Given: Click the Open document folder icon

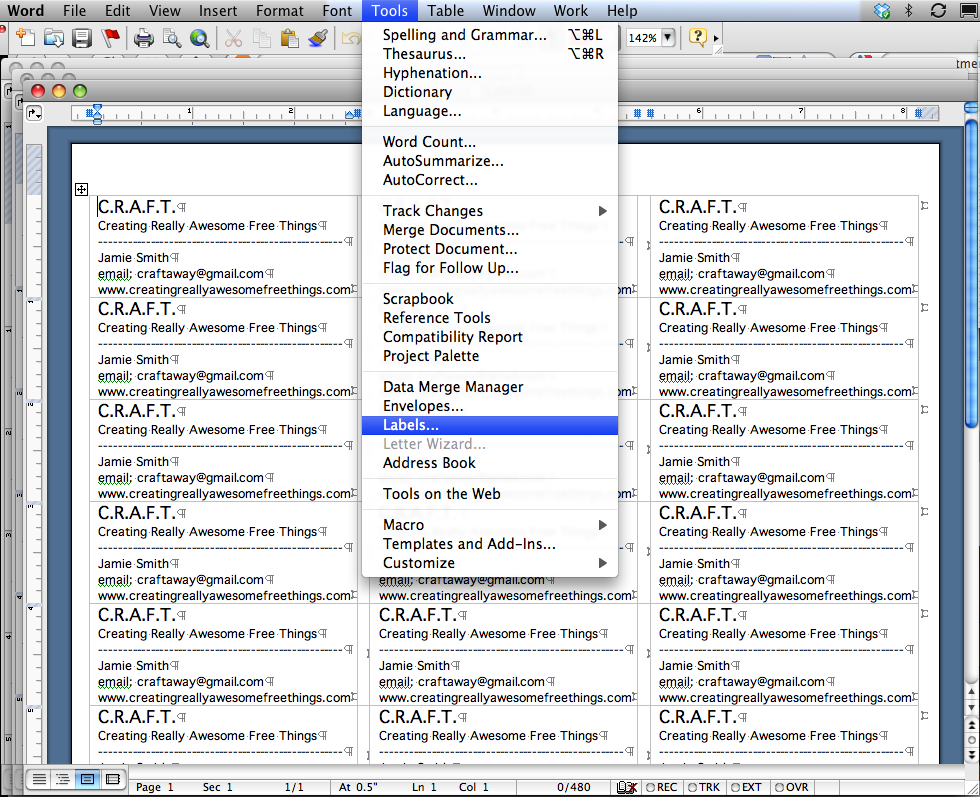Looking at the screenshot, I should pyautogui.click(x=54, y=38).
